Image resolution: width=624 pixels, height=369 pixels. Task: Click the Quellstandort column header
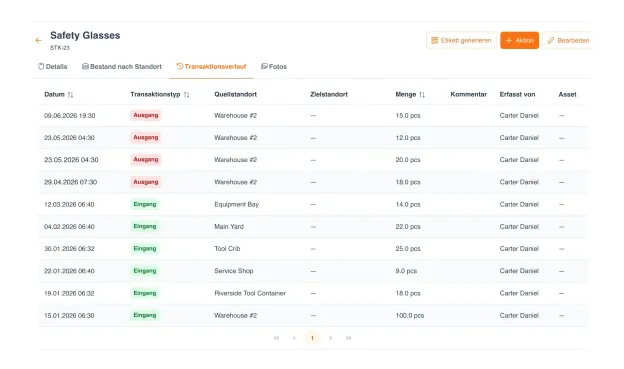click(236, 94)
